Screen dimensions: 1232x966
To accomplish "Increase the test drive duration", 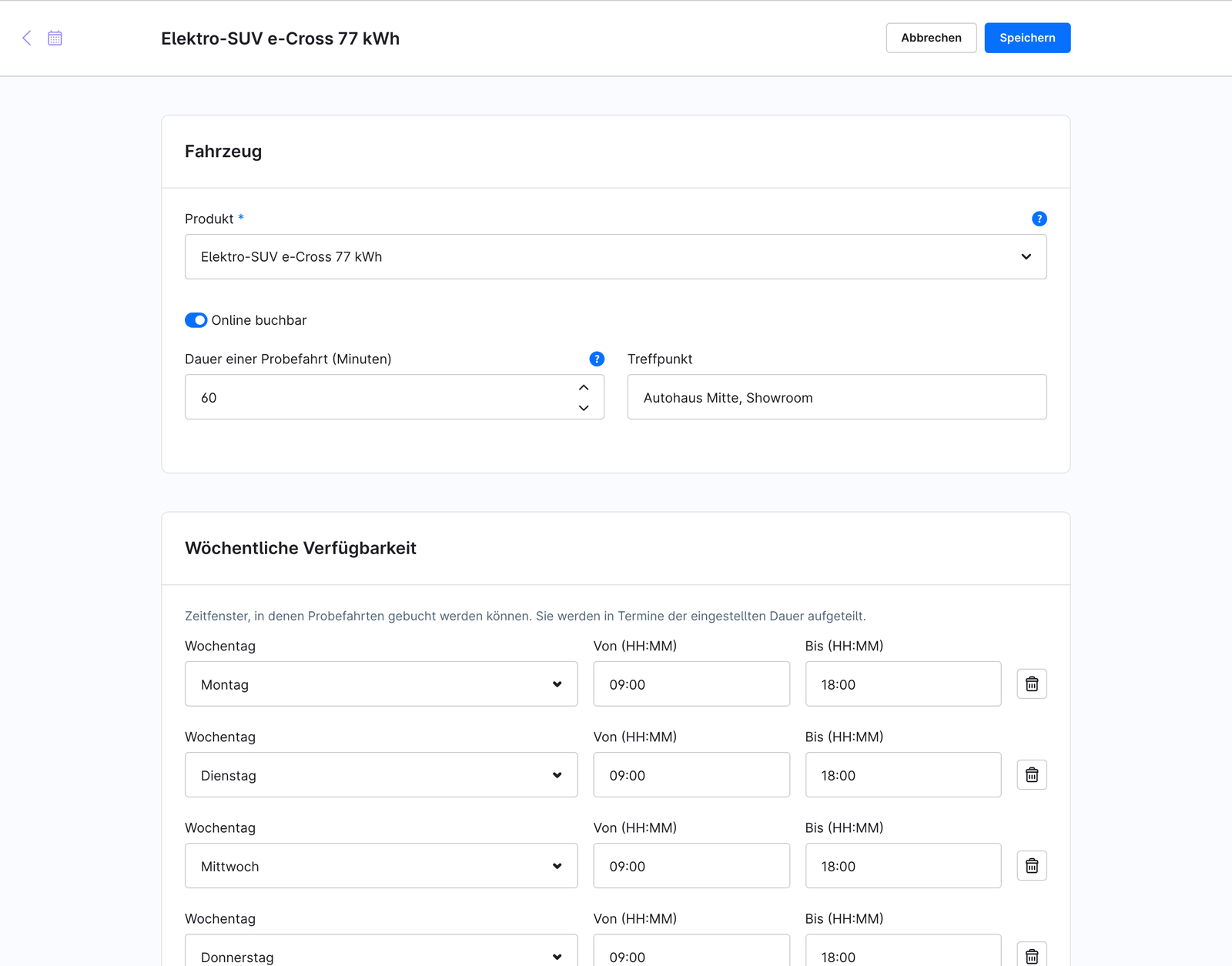I will pos(584,387).
